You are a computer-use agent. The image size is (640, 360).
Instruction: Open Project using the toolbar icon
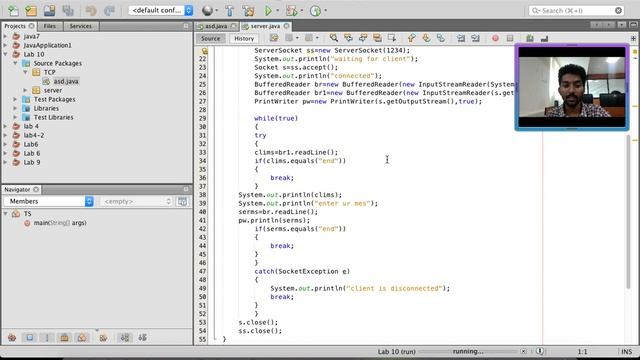click(x=49, y=11)
